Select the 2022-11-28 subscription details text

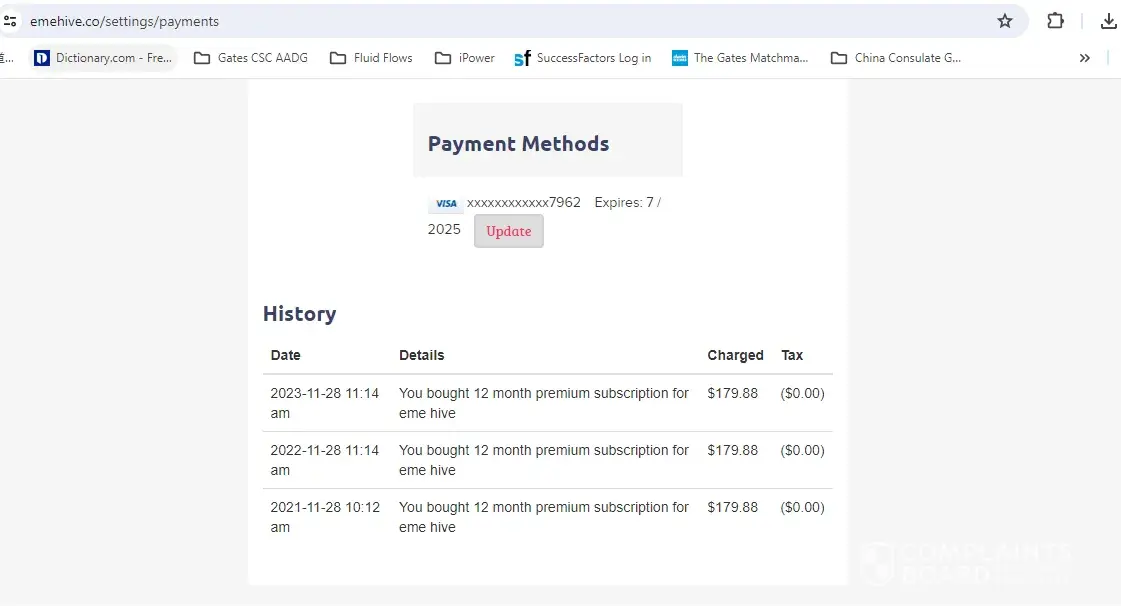click(x=543, y=460)
